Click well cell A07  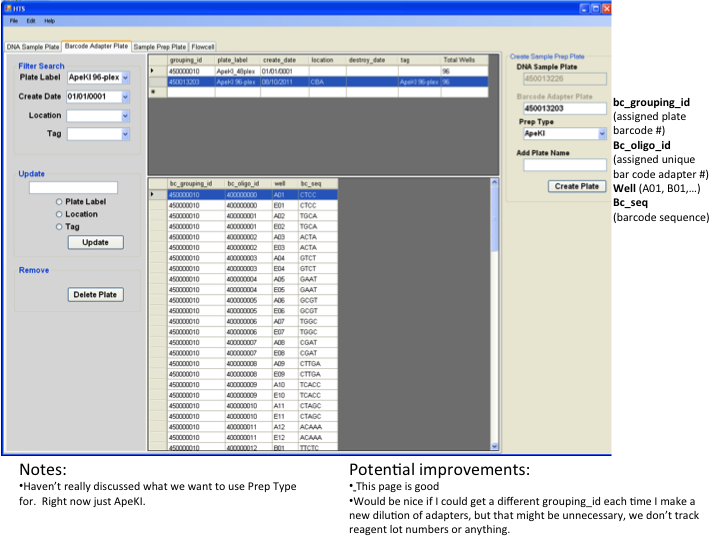click(285, 321)
